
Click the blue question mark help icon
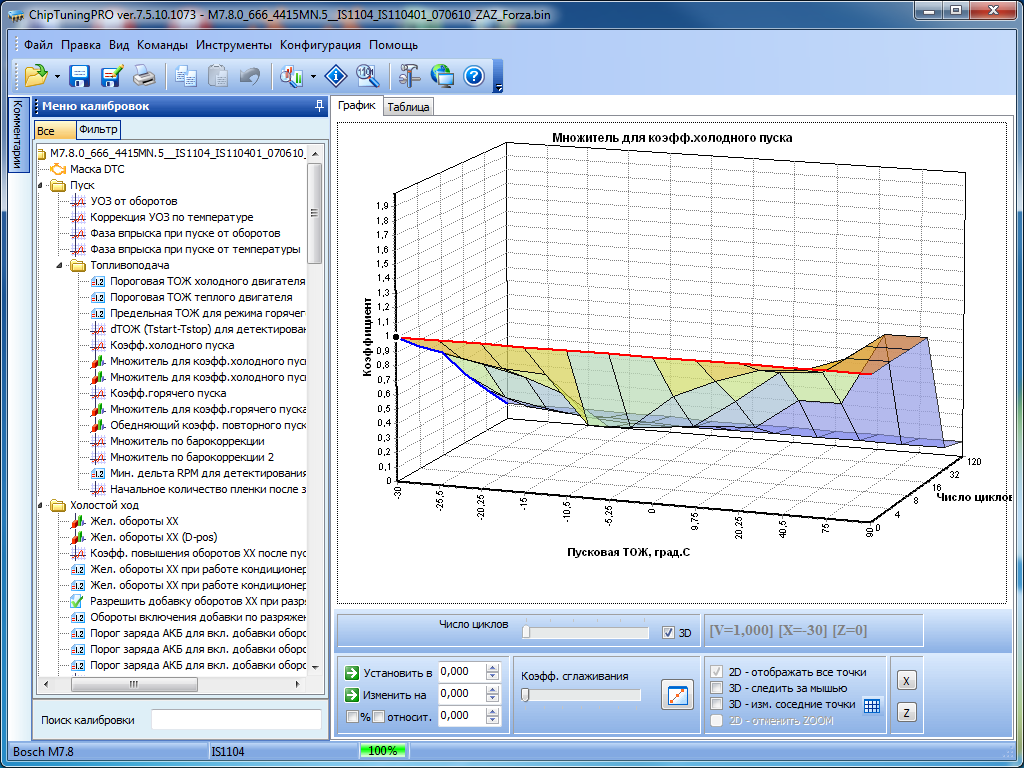[x=474, y=76]
